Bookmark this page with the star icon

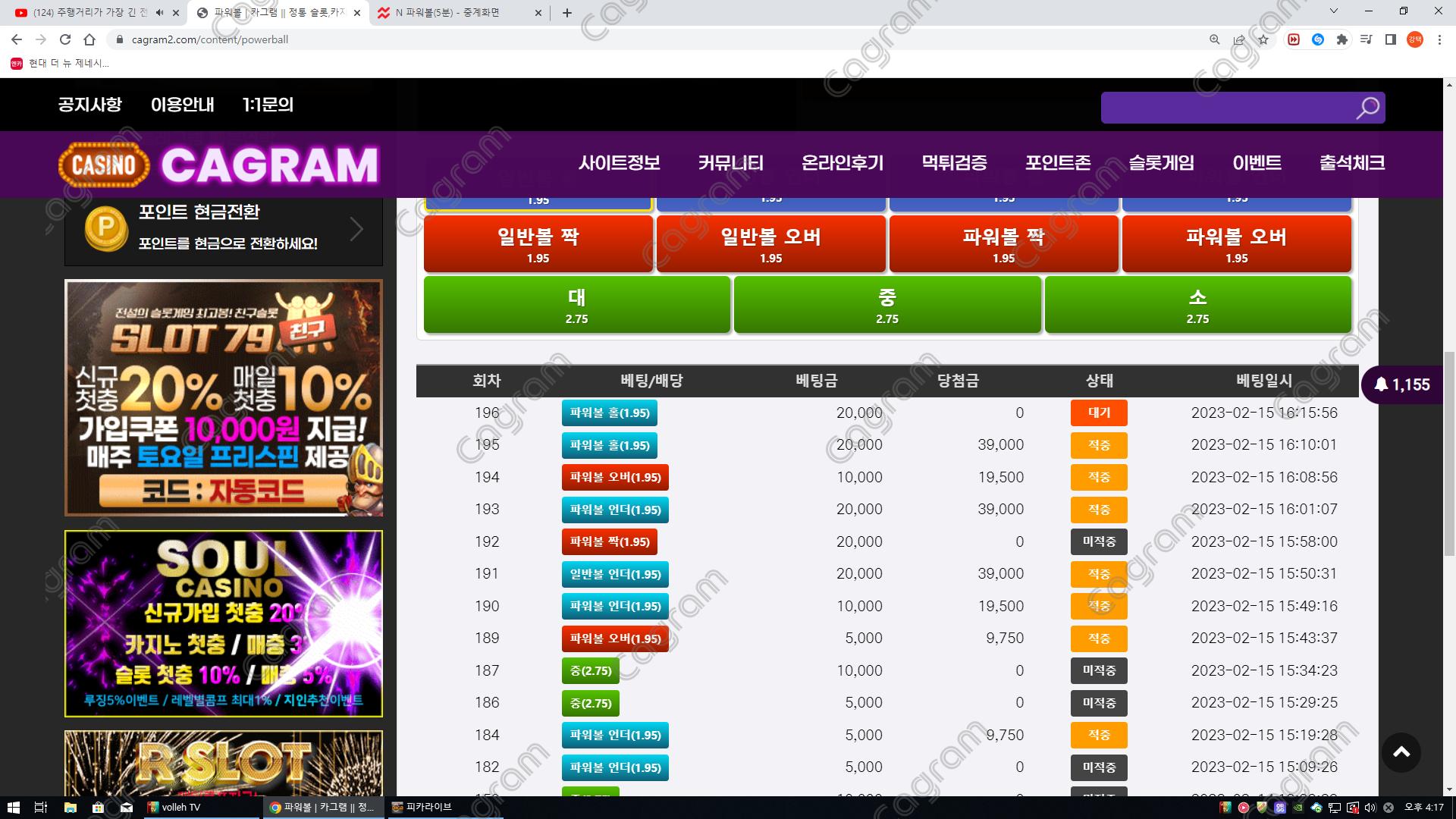pos(1263,39)
